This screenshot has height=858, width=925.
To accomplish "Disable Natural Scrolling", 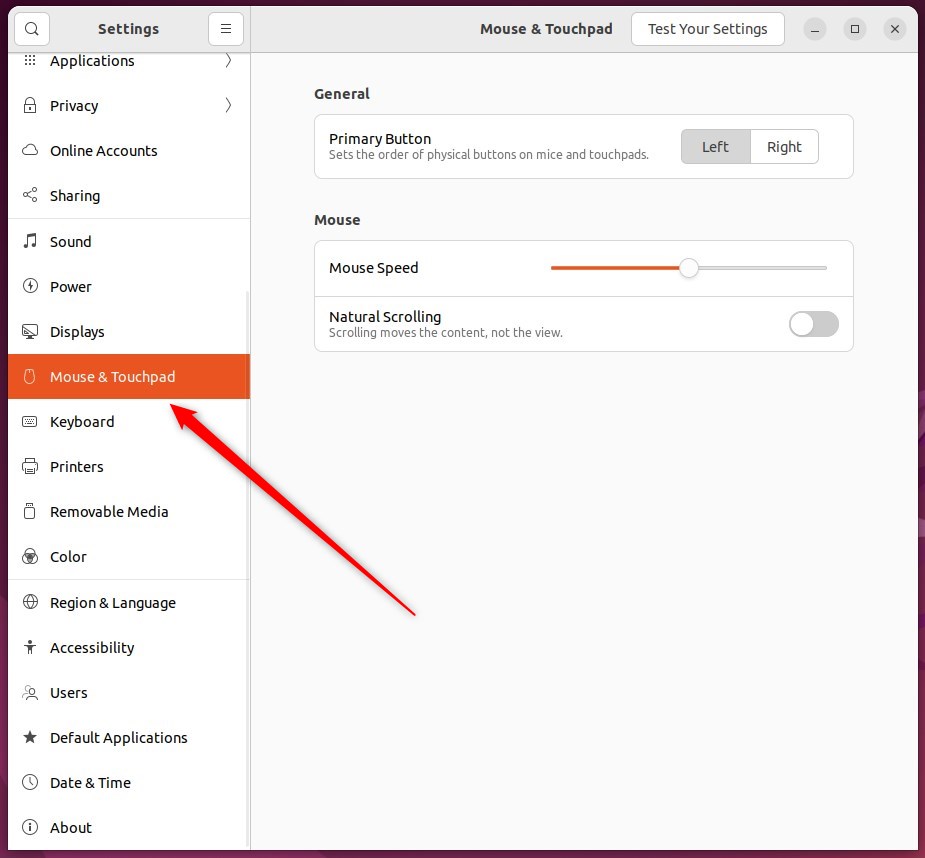I will tap(813, 323).
